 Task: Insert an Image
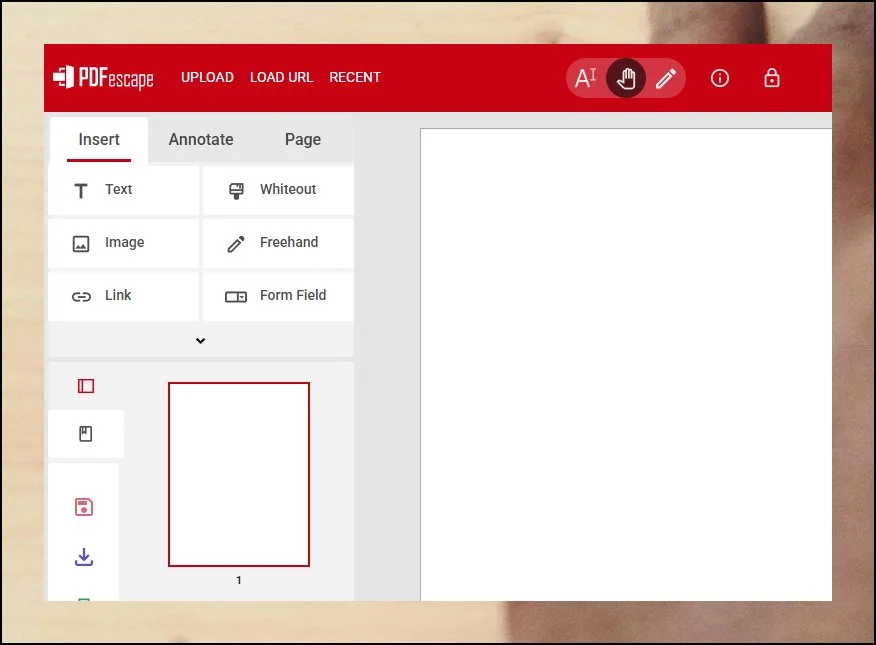click(x=123, y=243)
